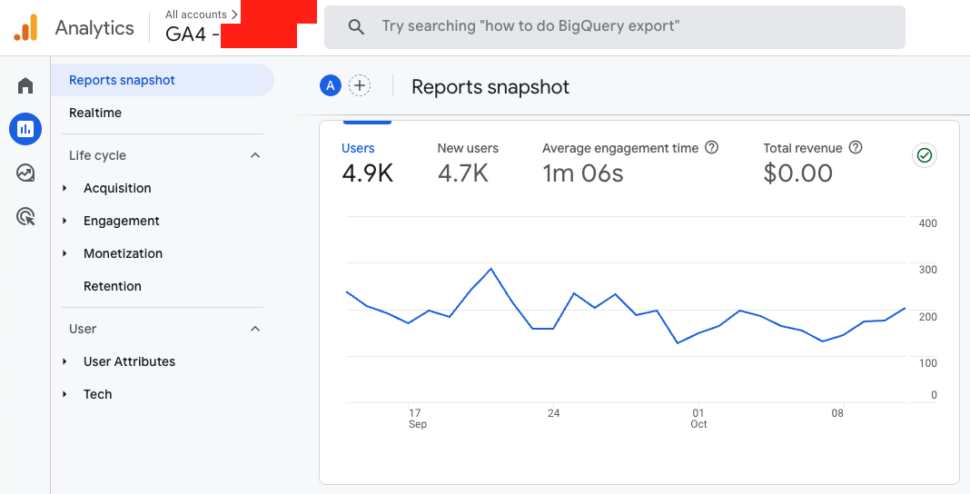Click the add comparison plus icon
970x494 pixels.
coord(359,86)
